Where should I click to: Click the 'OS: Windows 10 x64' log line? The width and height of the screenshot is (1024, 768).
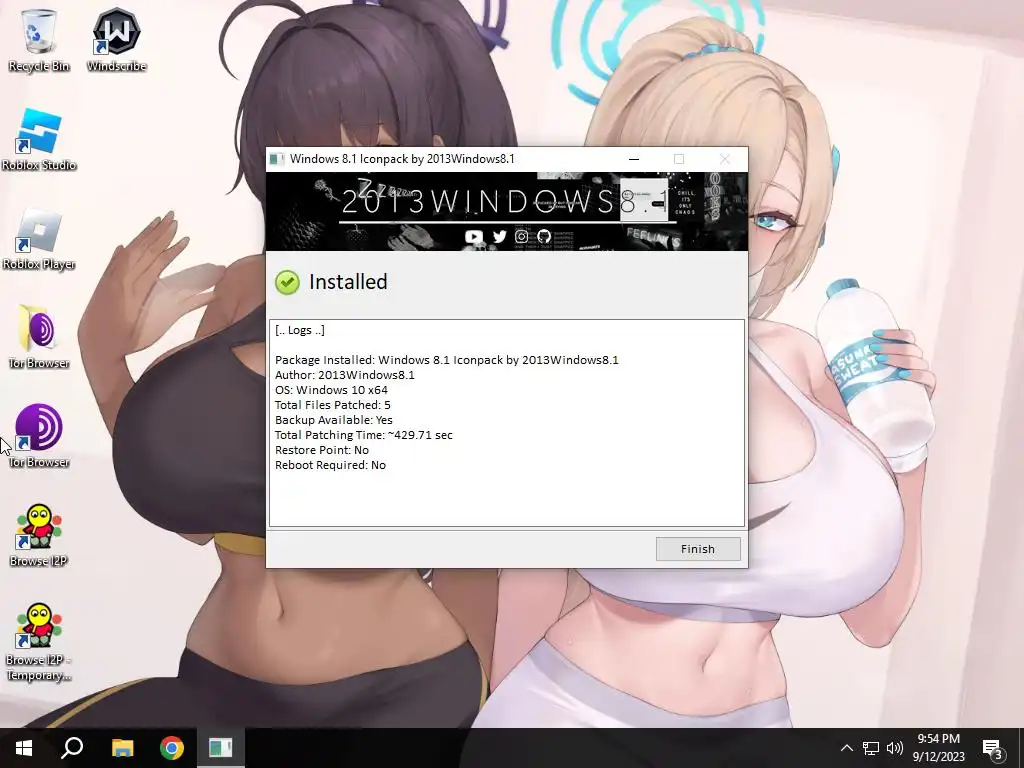pyautogui.click(x=331, y=390)
